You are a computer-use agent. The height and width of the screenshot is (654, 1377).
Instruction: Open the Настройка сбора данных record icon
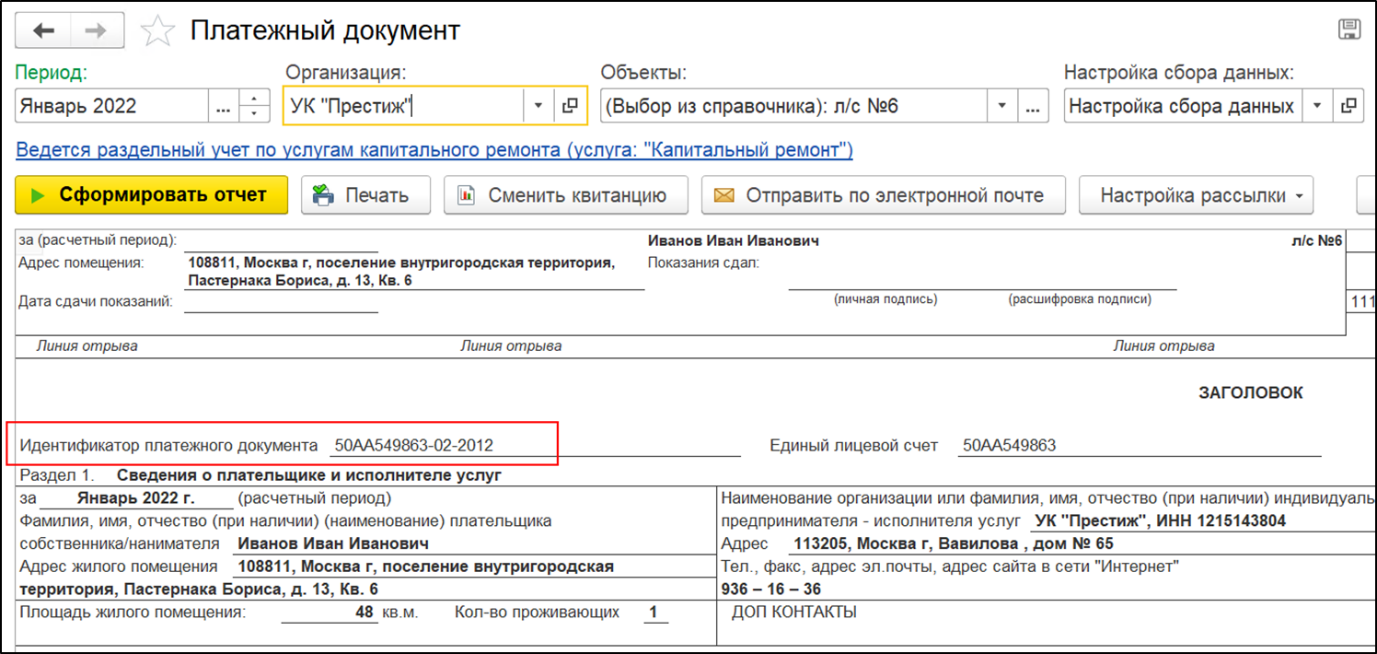coord(1349,106)
